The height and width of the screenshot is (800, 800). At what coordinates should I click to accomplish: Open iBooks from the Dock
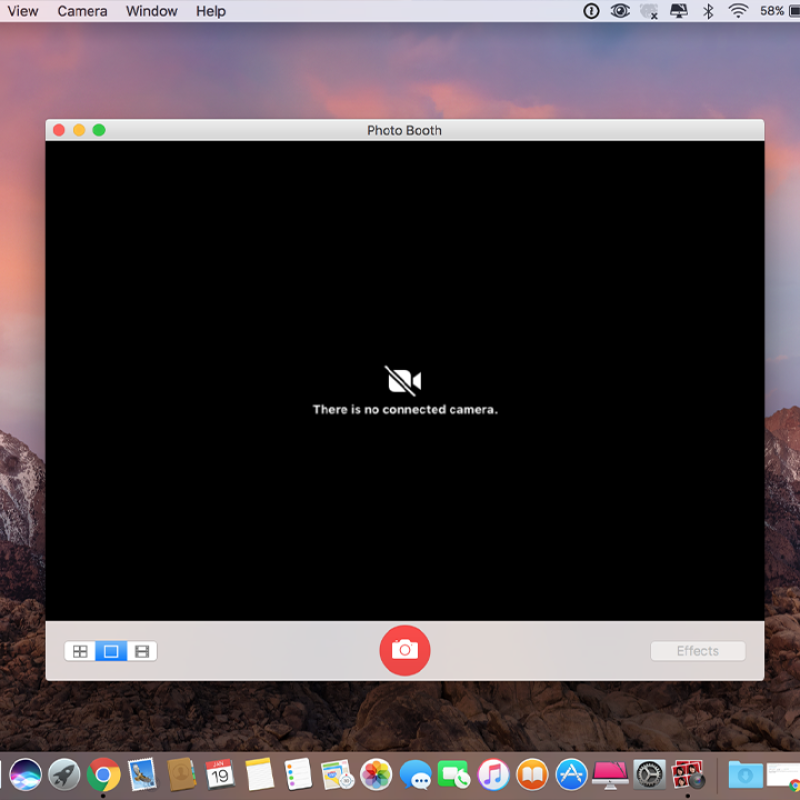point(532,774)
